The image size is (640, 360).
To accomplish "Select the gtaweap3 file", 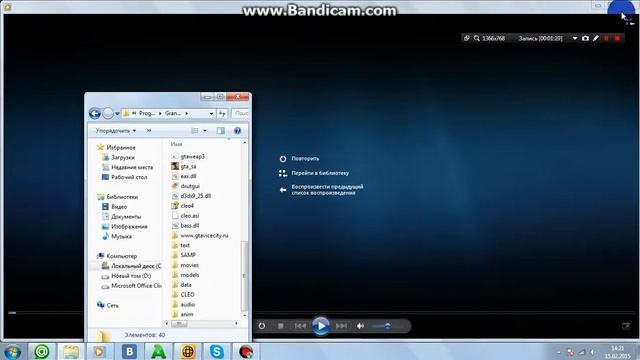I will click(188, 156).
